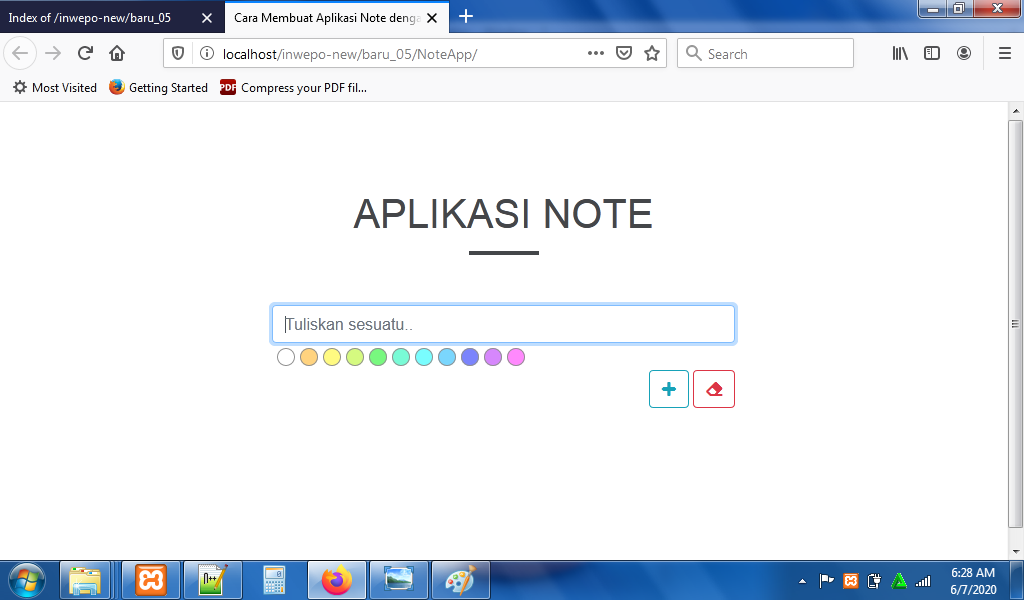Viewport: 1024px width, 600px height.
Task: Open the page actions three-dot menu
Action: (x=596, y=54)
